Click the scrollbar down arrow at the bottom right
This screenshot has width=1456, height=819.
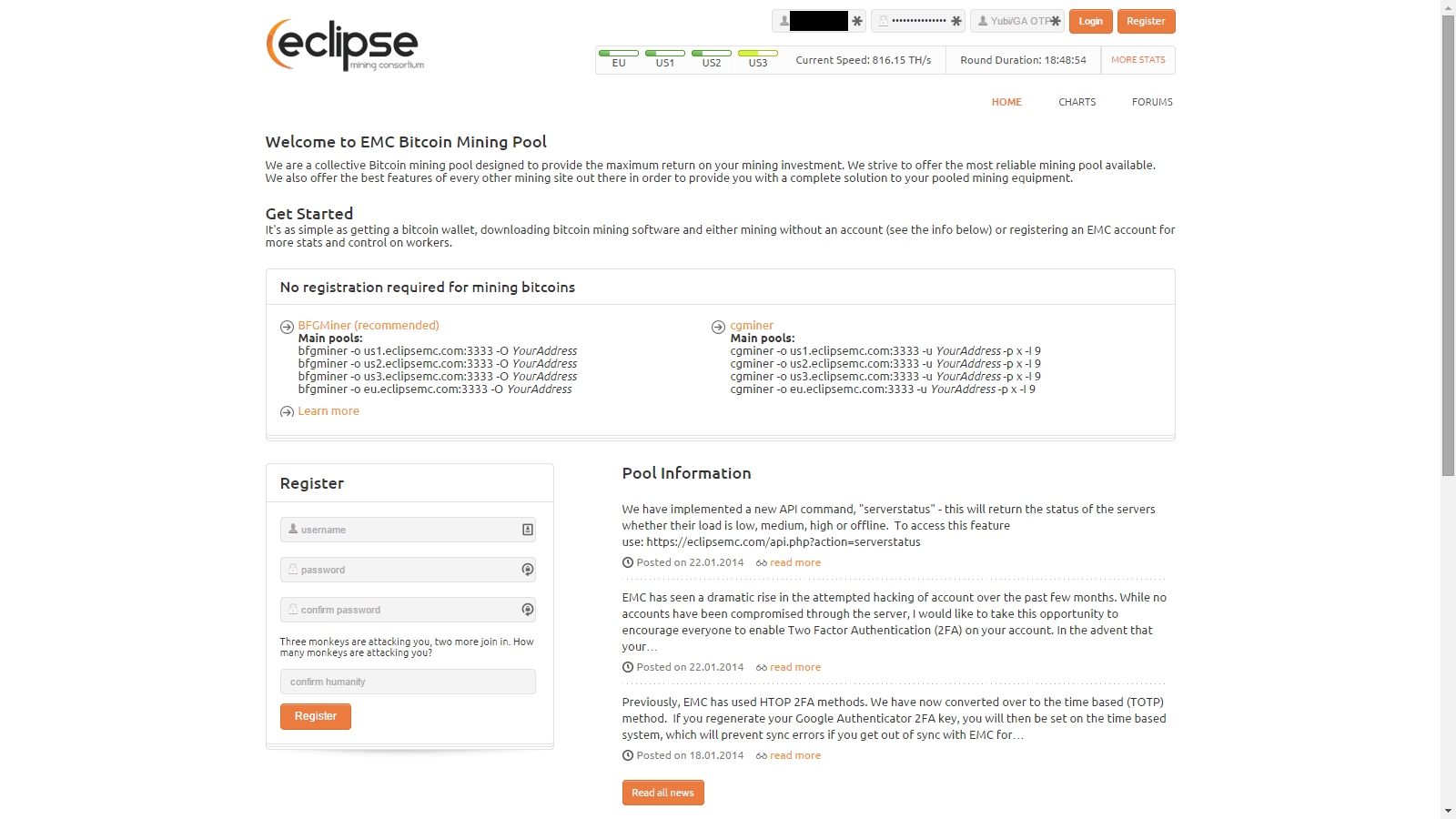pyautogui.click(x=1448, y=811)
